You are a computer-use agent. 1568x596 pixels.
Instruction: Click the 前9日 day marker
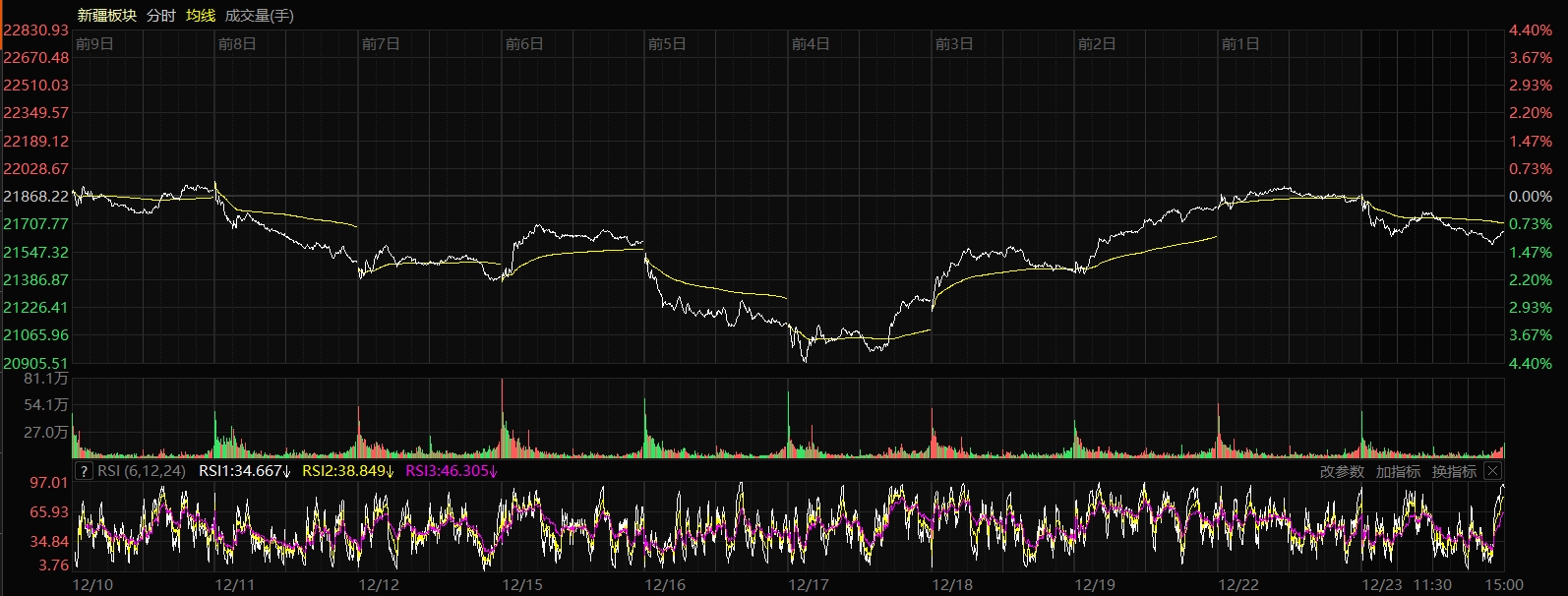[x=94, y=44]
